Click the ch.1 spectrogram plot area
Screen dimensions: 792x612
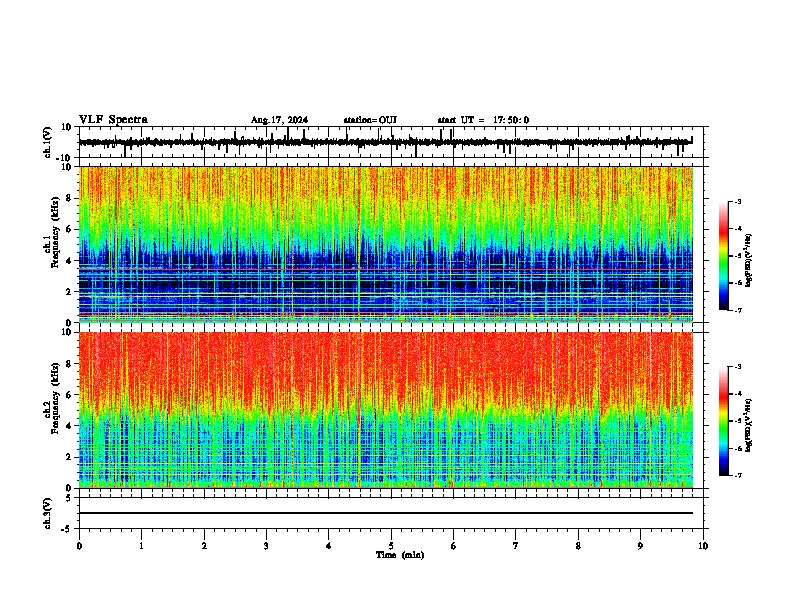[x=386, y=244]
